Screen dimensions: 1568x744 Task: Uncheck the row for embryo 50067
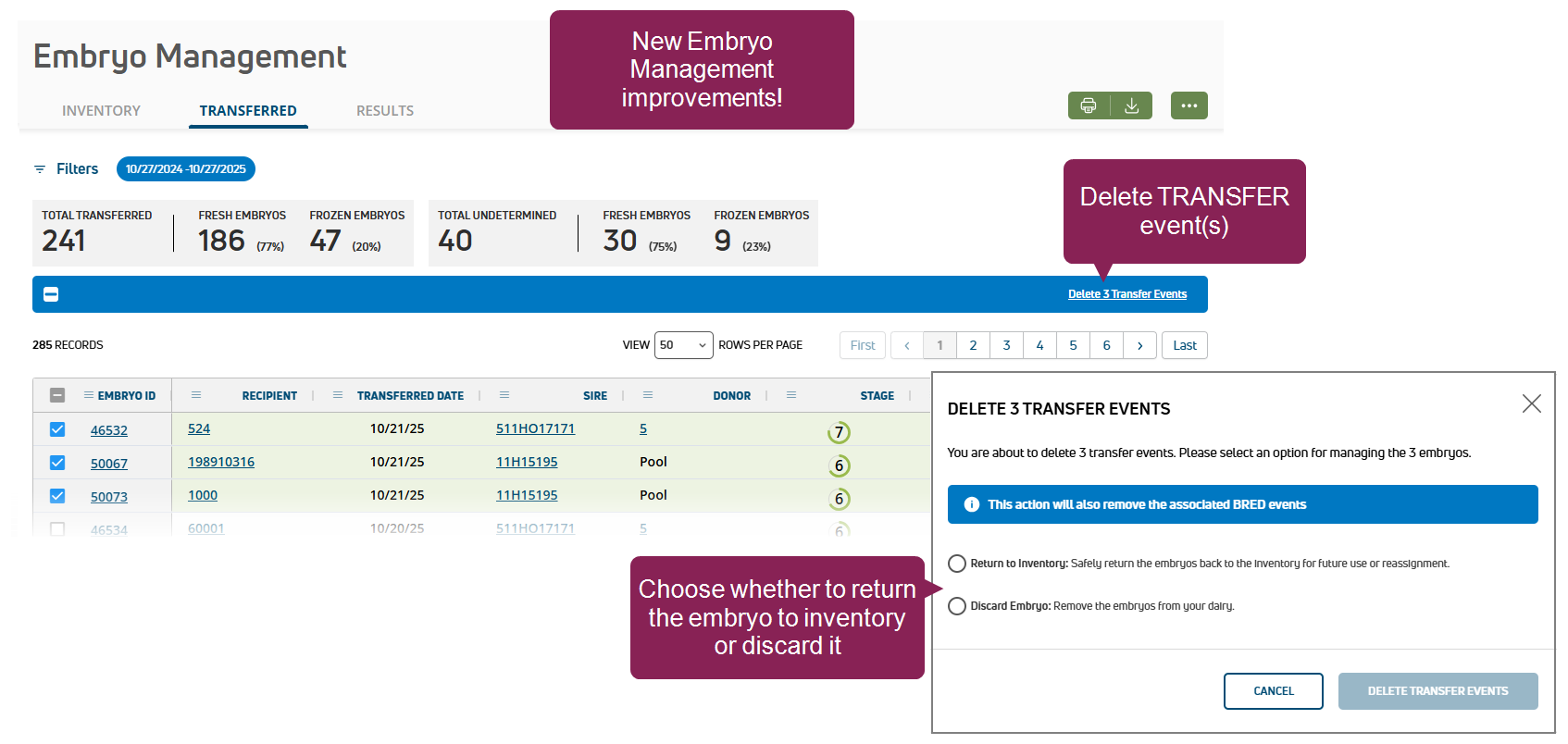[x=57, y=463]
